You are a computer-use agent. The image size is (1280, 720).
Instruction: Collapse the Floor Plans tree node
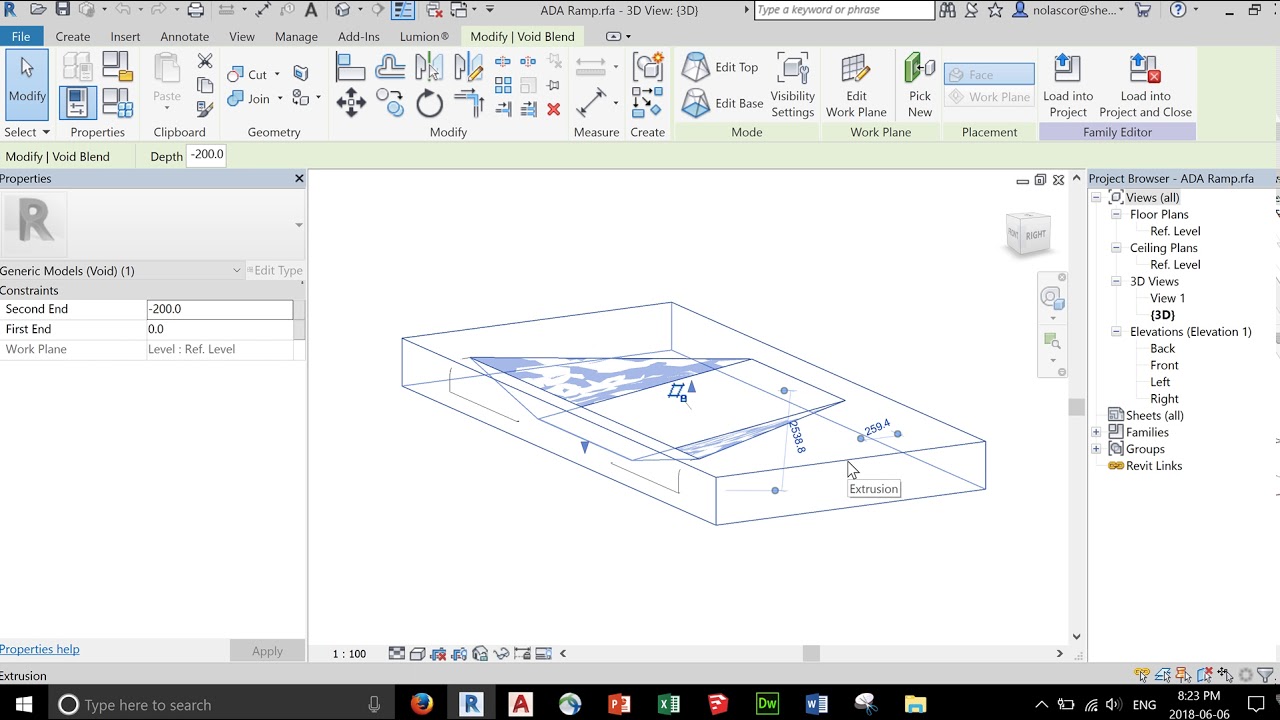1116,214
